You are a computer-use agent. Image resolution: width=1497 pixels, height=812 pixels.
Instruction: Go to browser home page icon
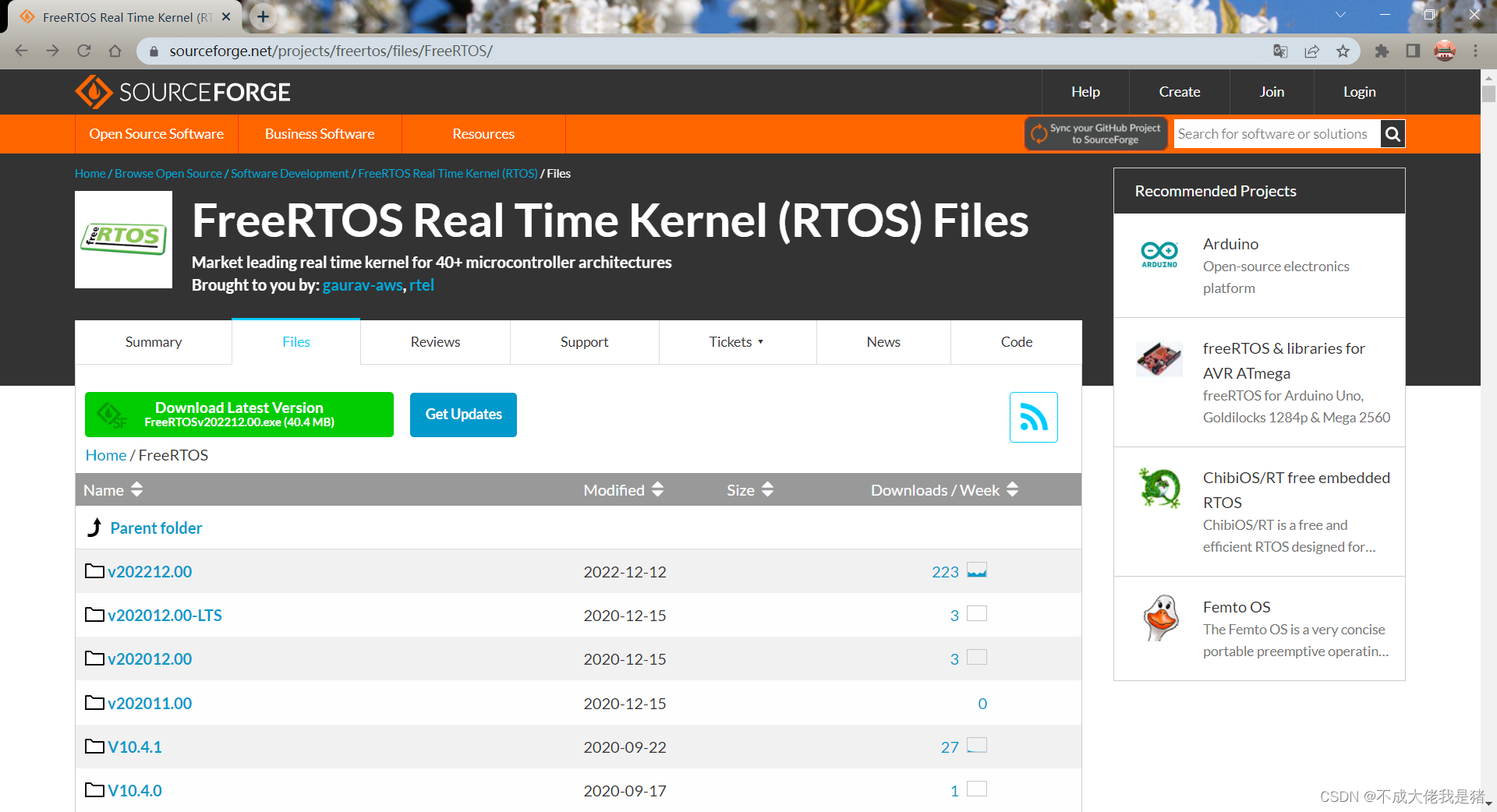[x=115, y=51]
